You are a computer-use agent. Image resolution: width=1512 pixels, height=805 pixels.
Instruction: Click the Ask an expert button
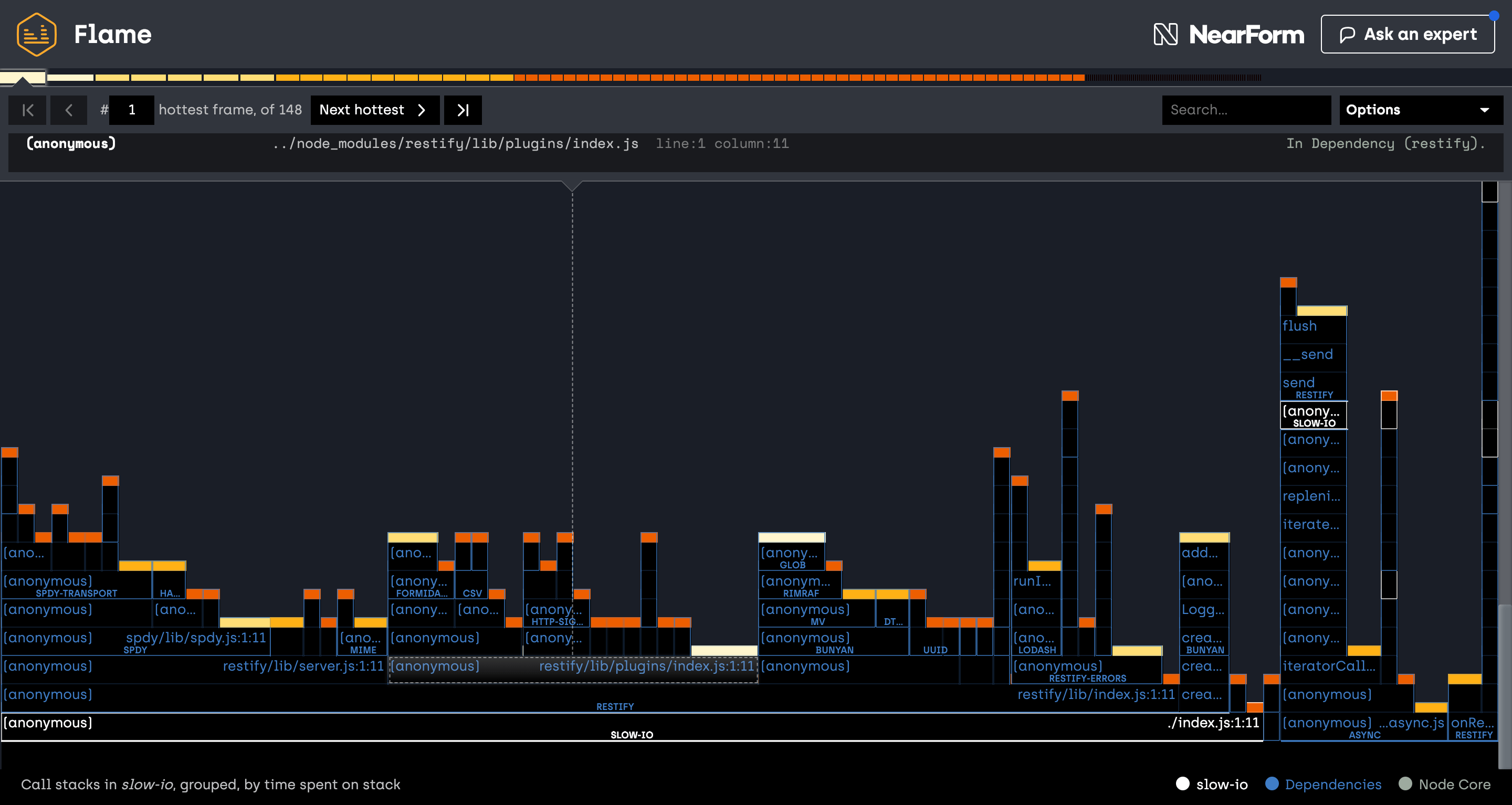[x=1407, y=34]
